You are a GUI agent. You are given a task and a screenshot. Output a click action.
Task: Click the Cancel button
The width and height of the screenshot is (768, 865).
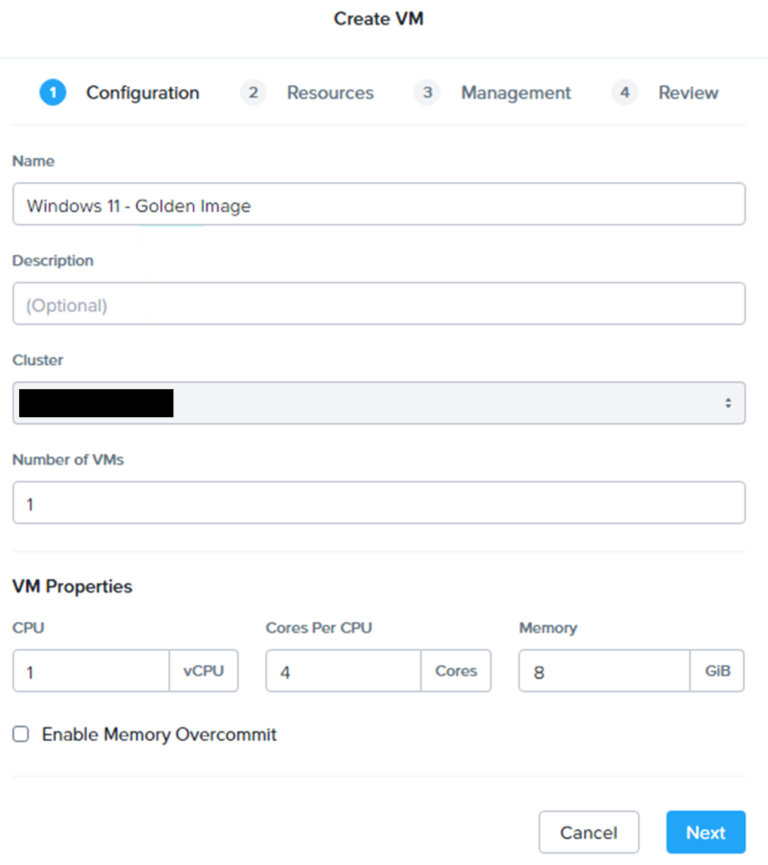[x=589, y=832]
